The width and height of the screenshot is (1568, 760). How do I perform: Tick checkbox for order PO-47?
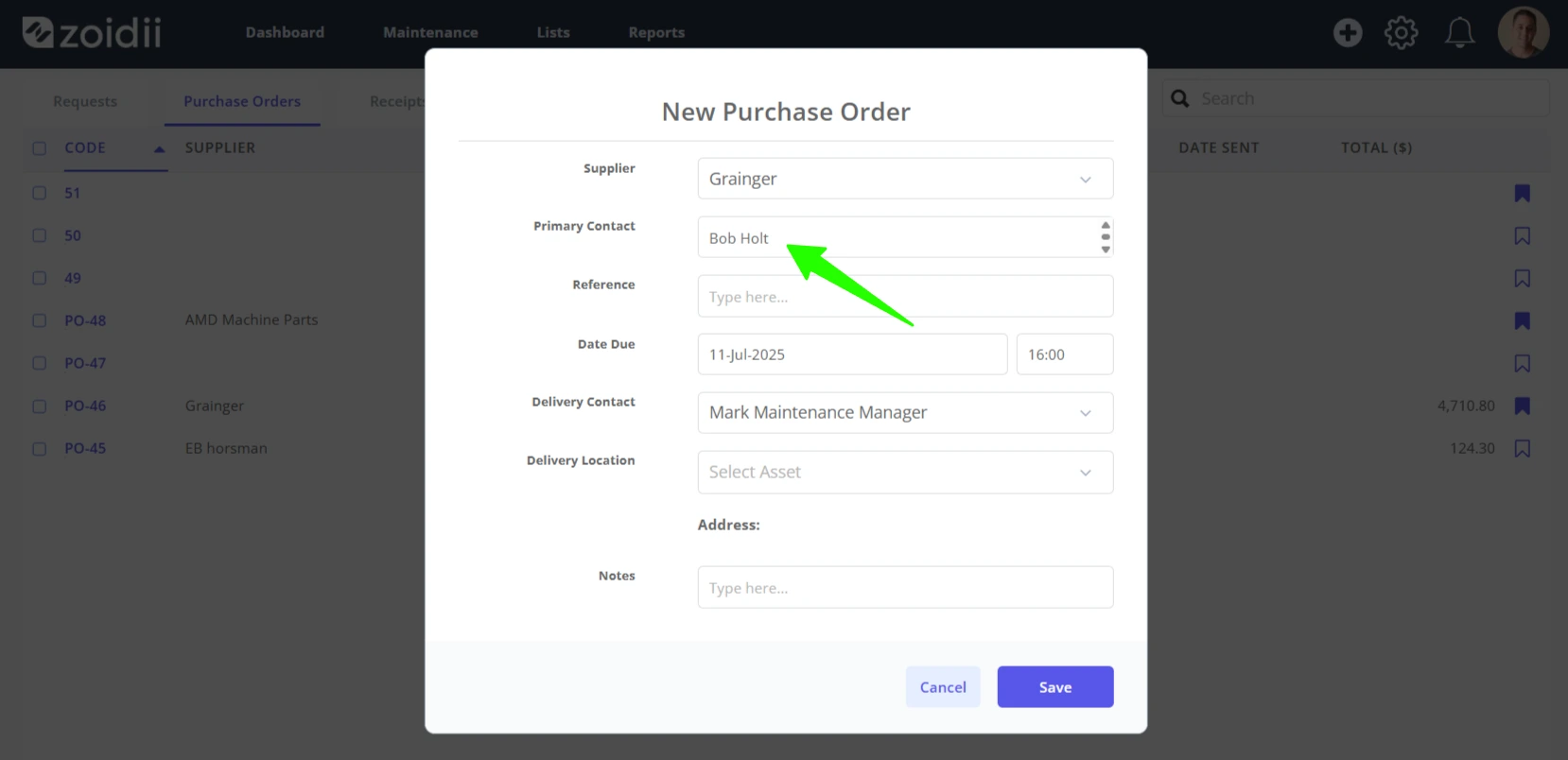tap(39, 363)
